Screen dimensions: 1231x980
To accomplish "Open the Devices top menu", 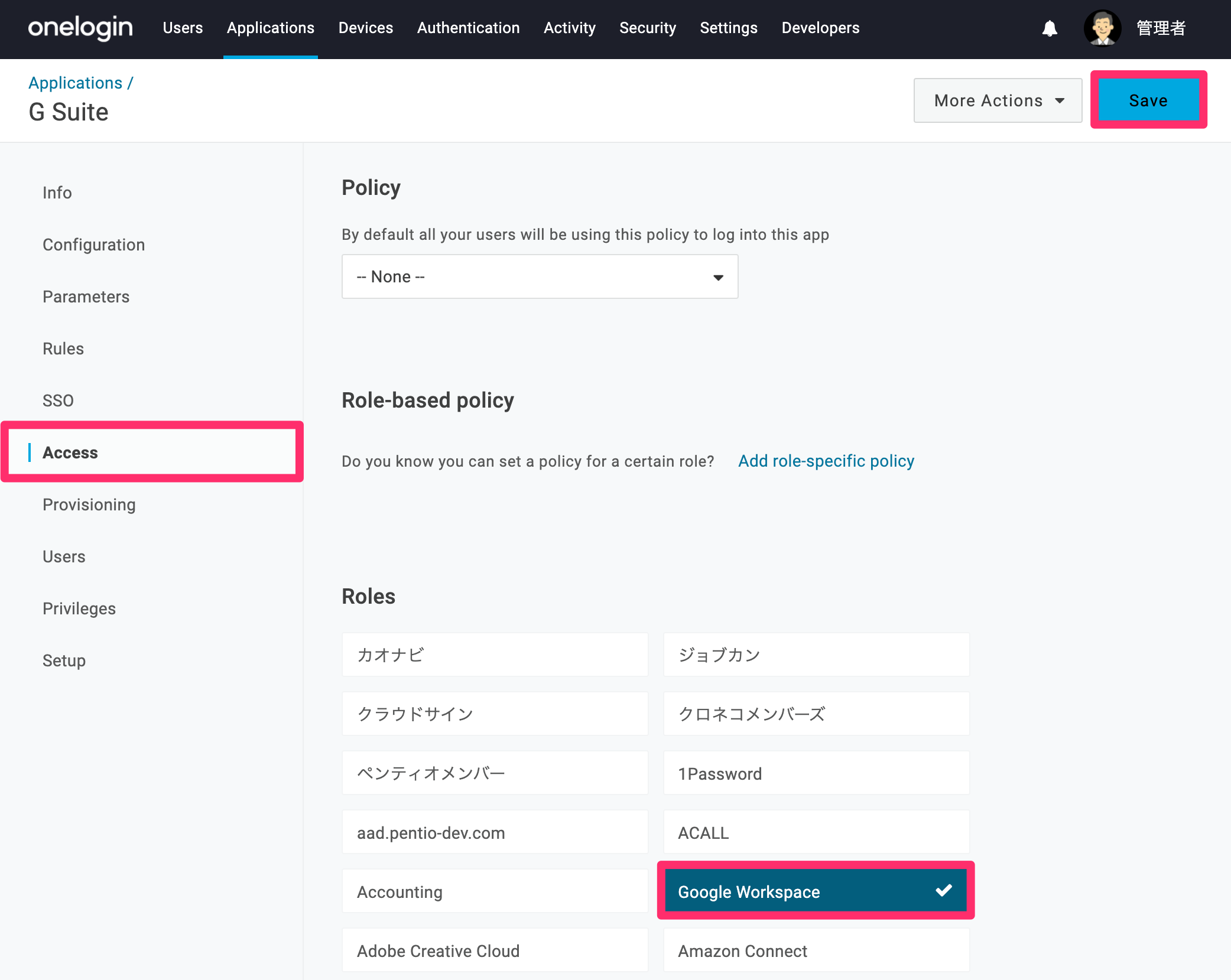I will click(366, 28).
